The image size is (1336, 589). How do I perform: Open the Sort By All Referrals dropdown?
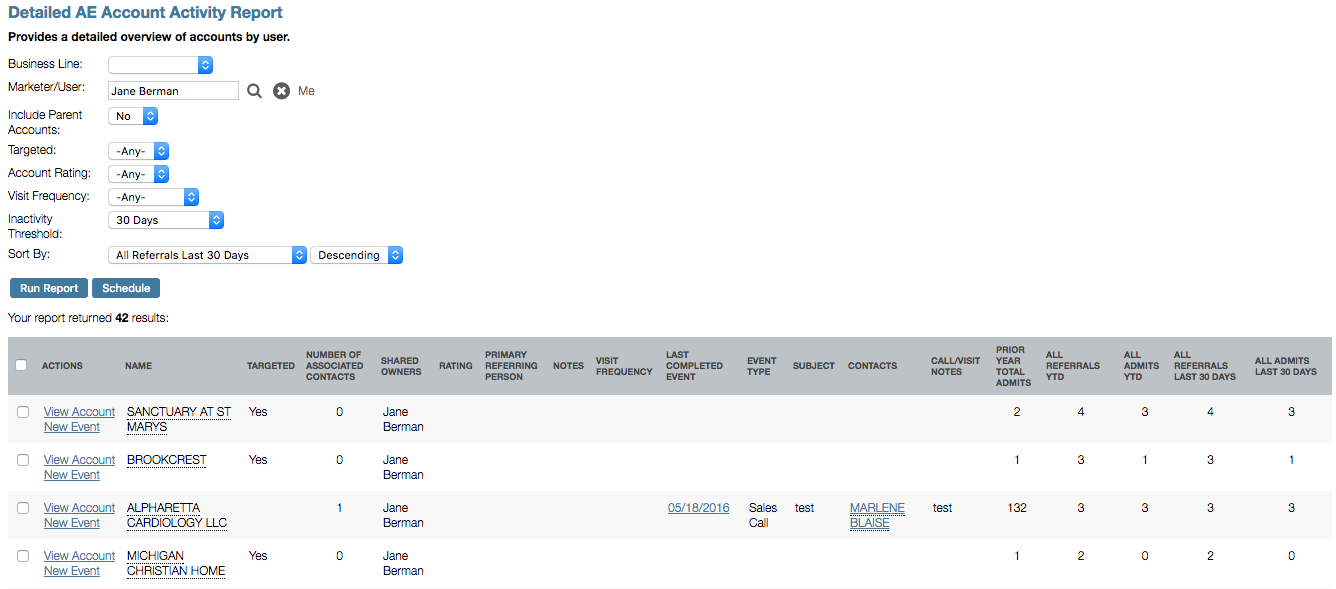click(207, 255)
